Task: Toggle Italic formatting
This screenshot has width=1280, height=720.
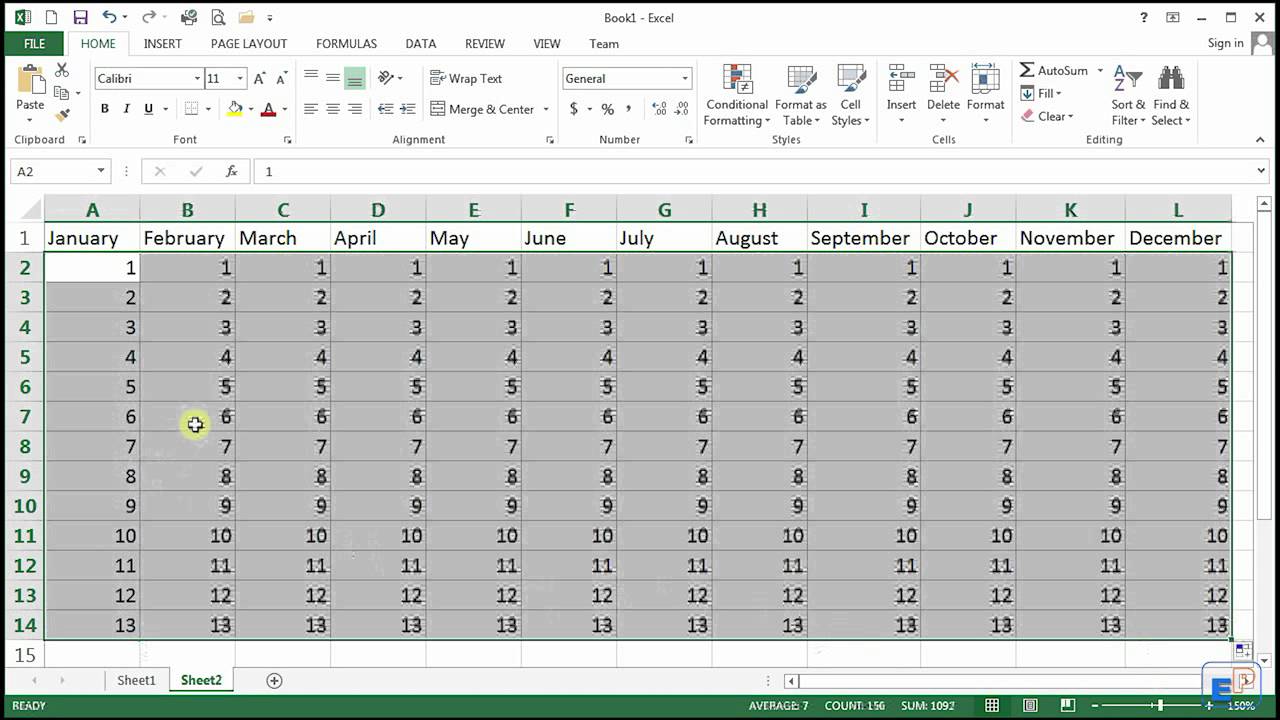Action: pyautogui.click(x=126, y=109)
